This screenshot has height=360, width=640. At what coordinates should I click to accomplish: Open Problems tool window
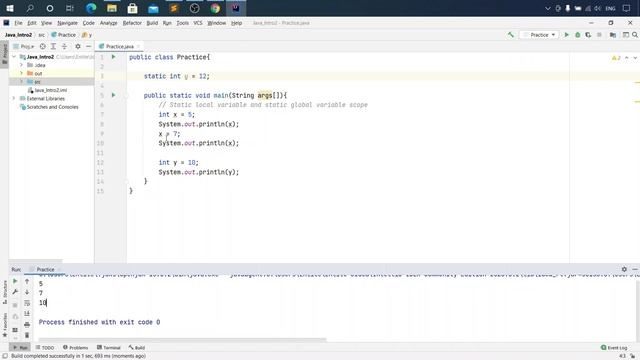click(76, 348)
